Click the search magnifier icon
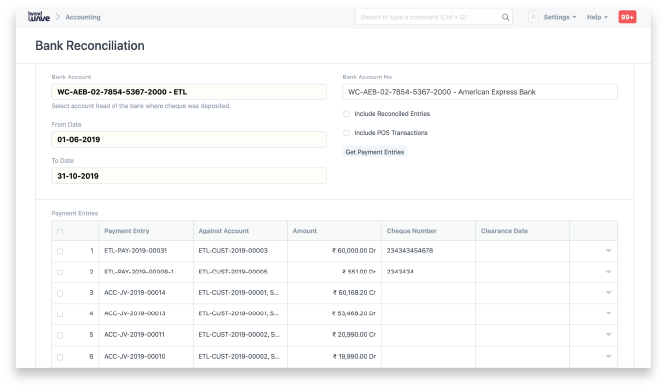The width and height of the screenshot is (666, 390). [x=505, y=17]
